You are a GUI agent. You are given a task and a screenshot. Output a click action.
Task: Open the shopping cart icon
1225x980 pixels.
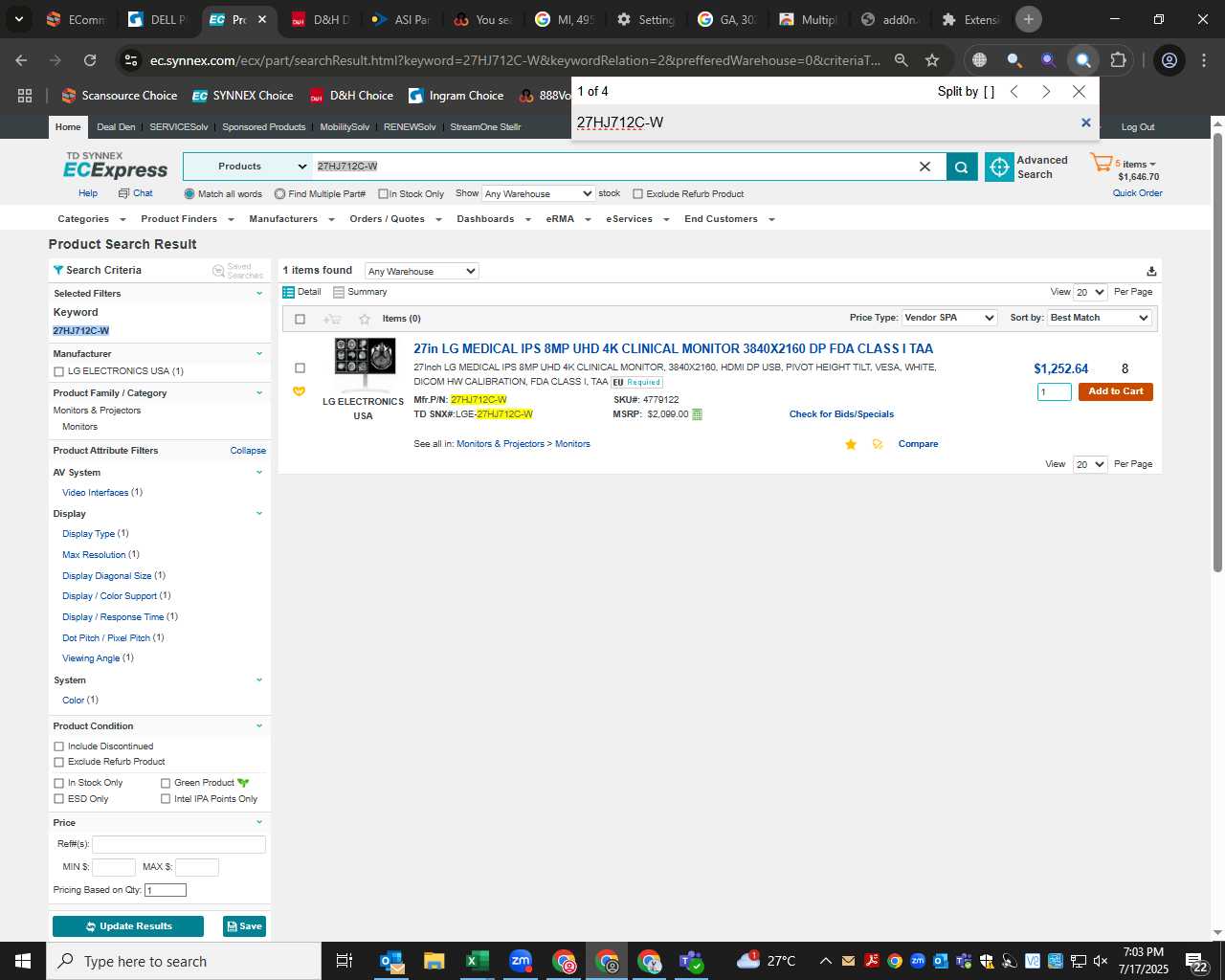(x=1101, y=163)
